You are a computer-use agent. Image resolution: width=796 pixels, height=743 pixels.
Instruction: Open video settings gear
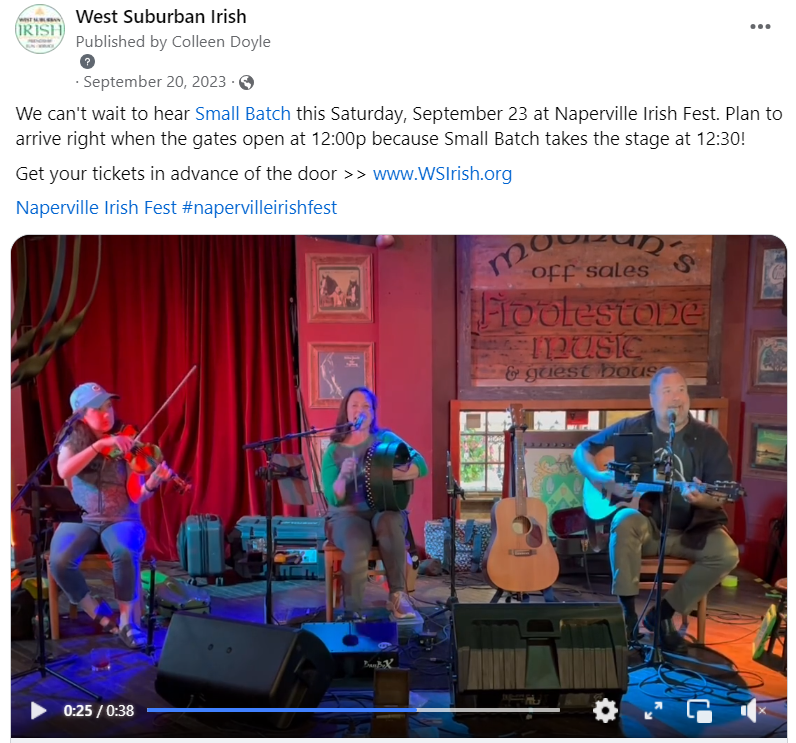pyautogui.click(x=605, y=711)
